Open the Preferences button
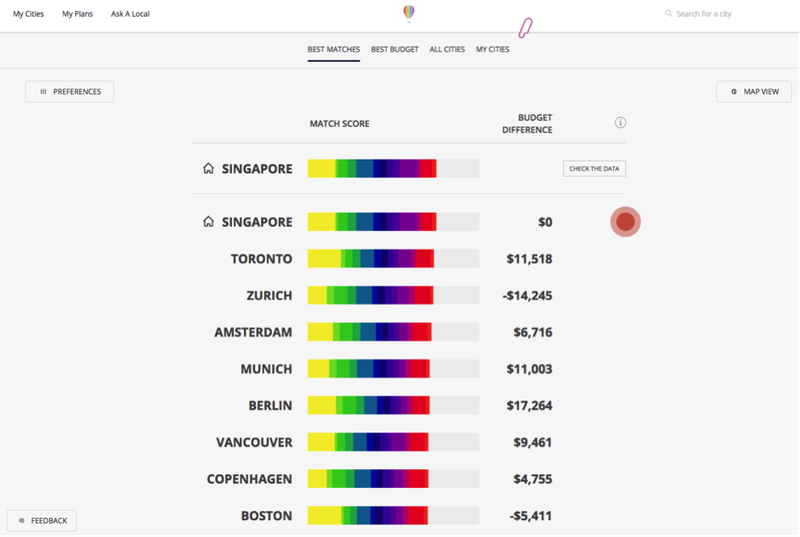 70,92
